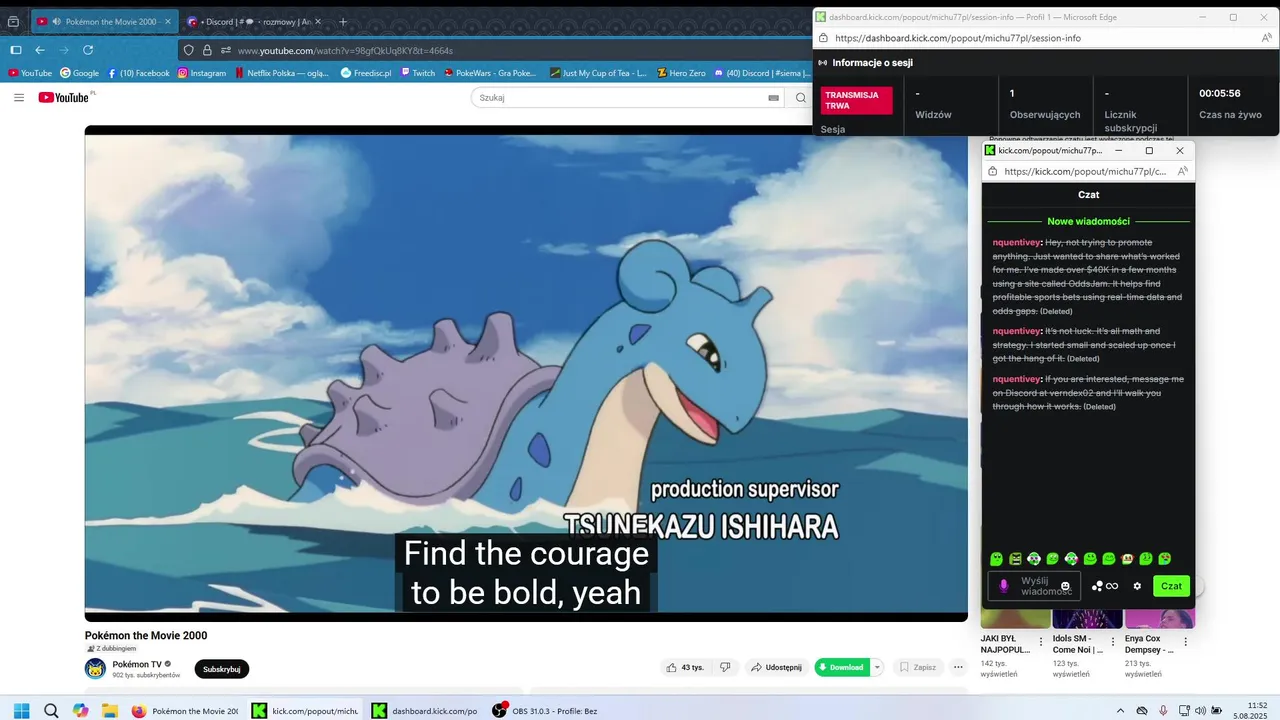This screenshot has height=720, width=1280.
Task: Open the emoji picker in chat input
Action: click(x=1066, y=586)
